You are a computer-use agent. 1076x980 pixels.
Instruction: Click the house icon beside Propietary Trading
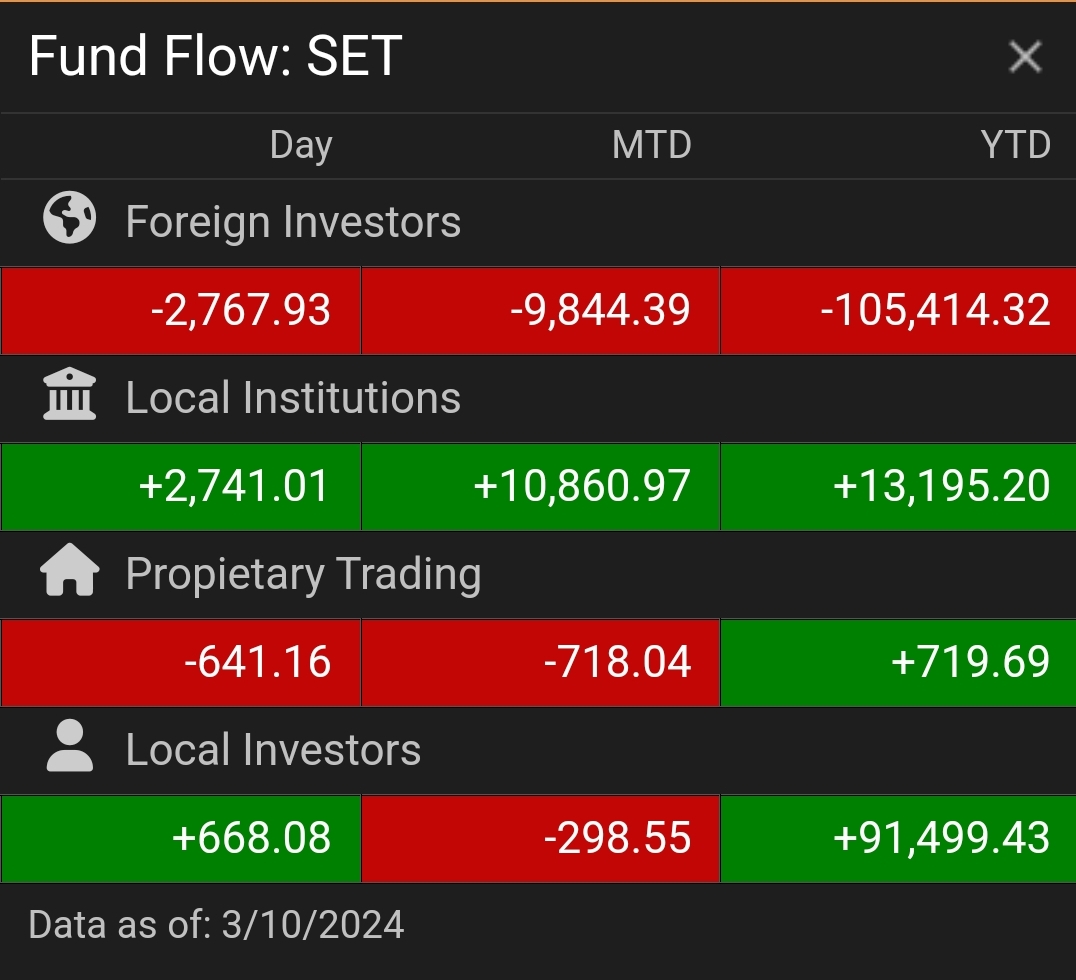coord(70,572)
